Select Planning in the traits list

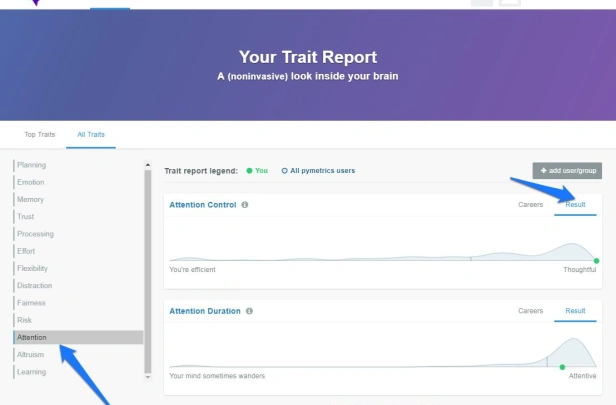31,165
